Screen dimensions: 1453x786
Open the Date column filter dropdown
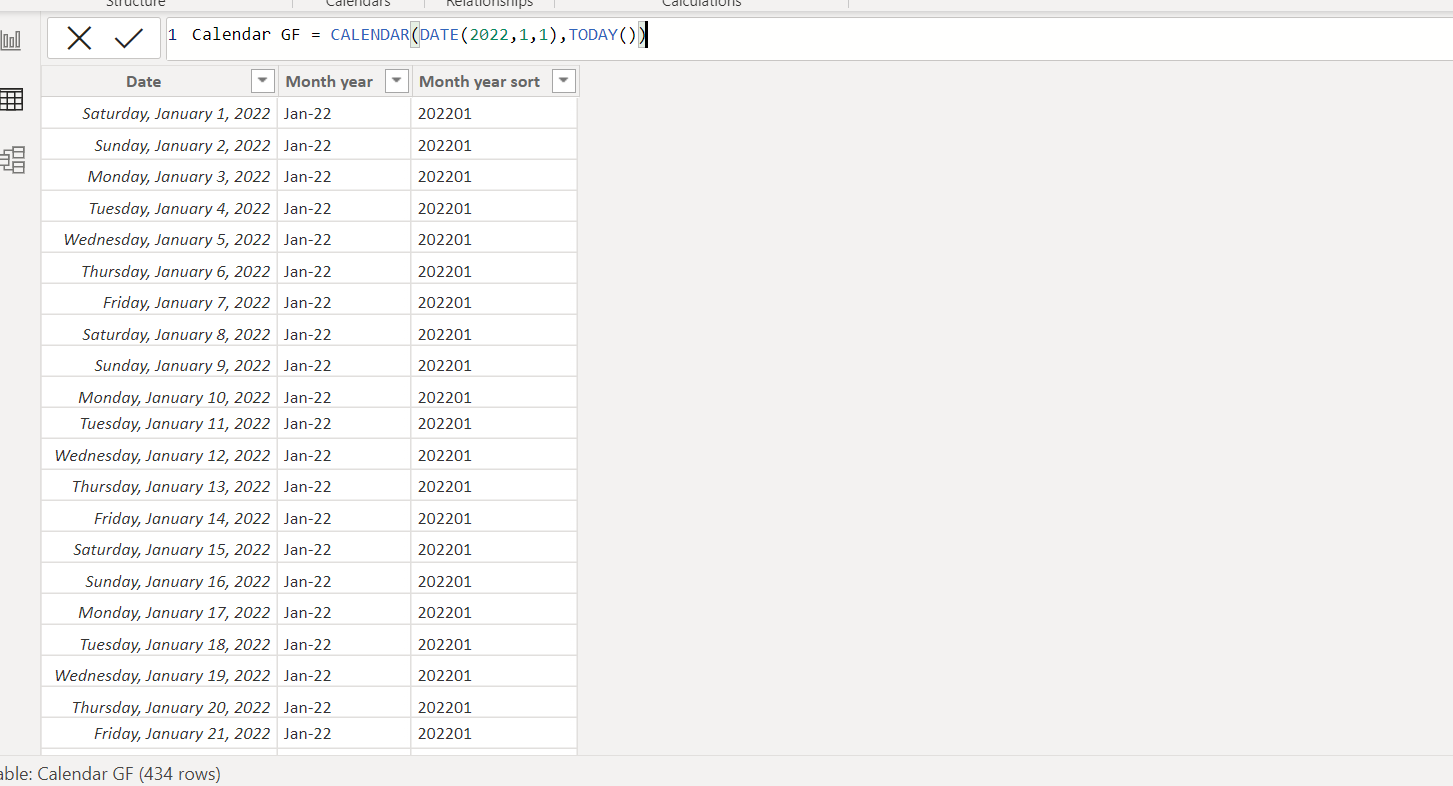(x=262, y=81)
